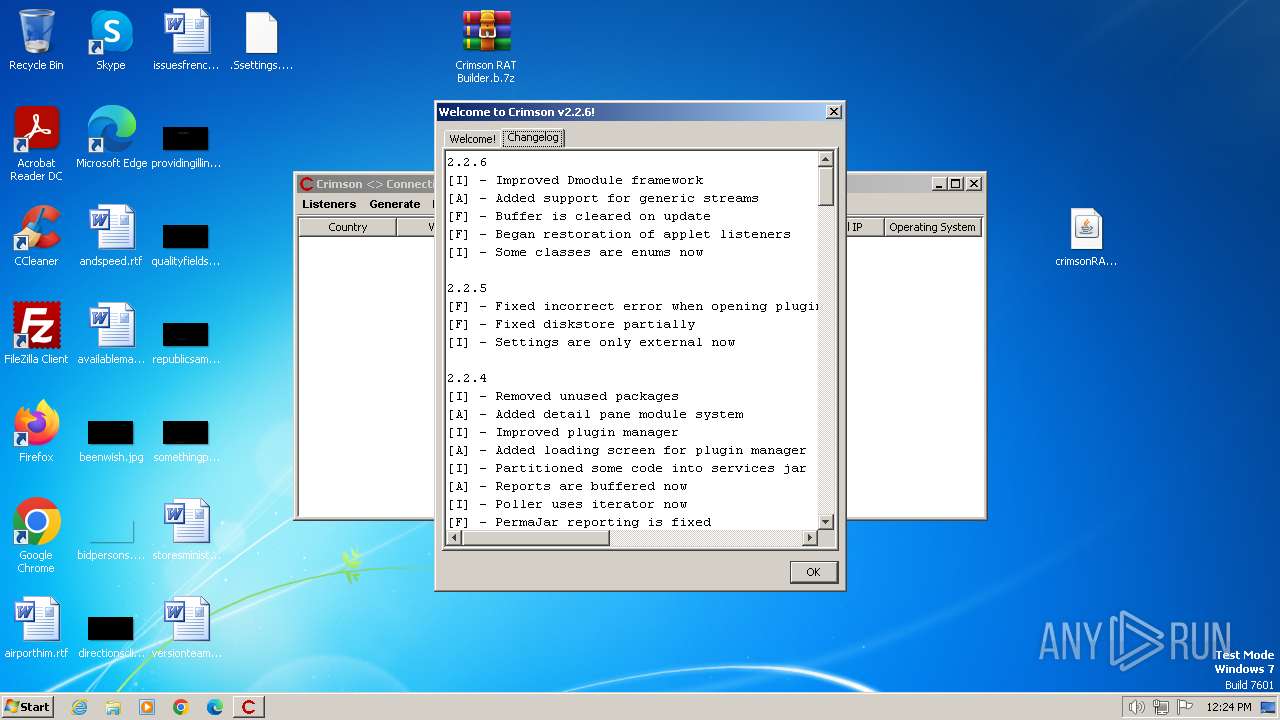Click 'PermaJar reporting is fixed' line

(x=603, y=522)
